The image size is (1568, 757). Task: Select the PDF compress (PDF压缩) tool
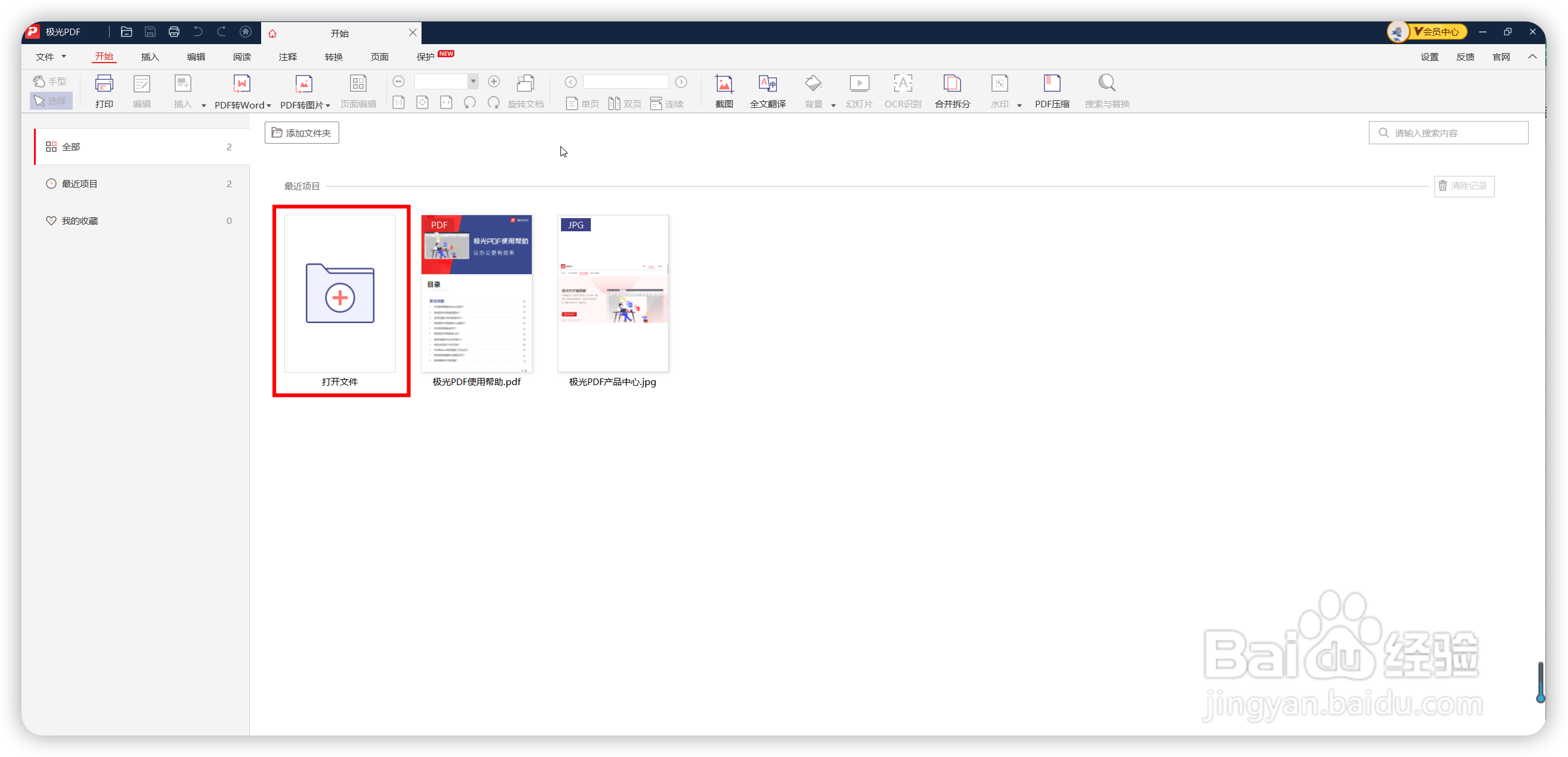point(1052,84)
